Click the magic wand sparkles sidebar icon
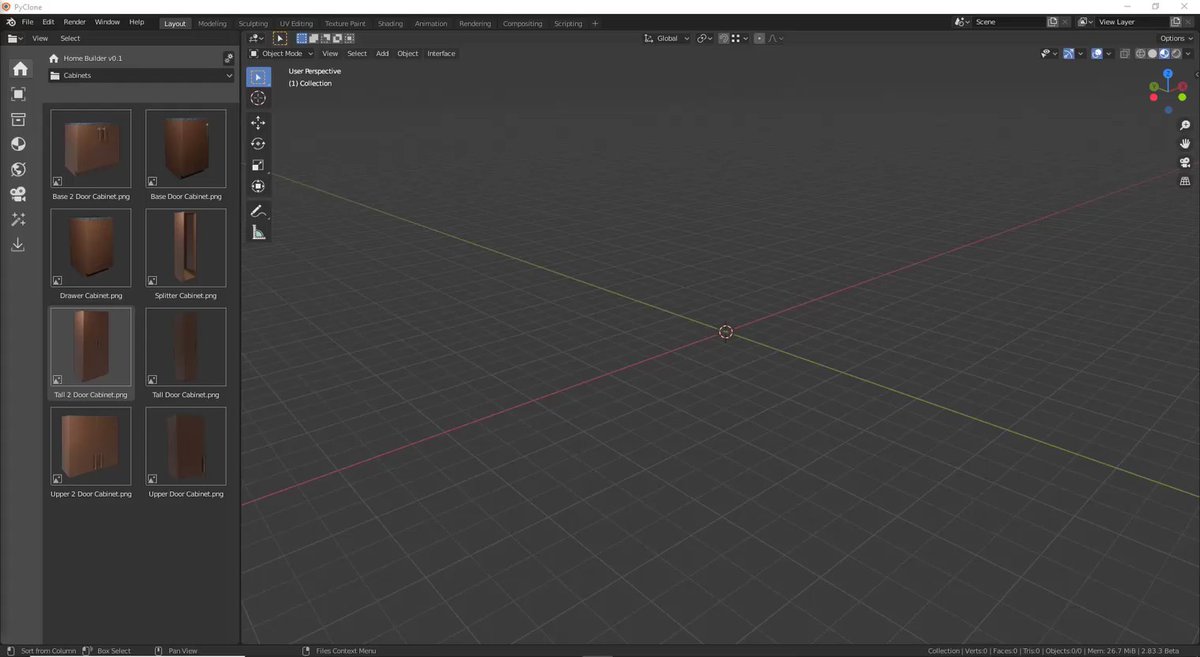This screenshot has height=657, width=1200. pyautogui.click(x=18, y=219)
